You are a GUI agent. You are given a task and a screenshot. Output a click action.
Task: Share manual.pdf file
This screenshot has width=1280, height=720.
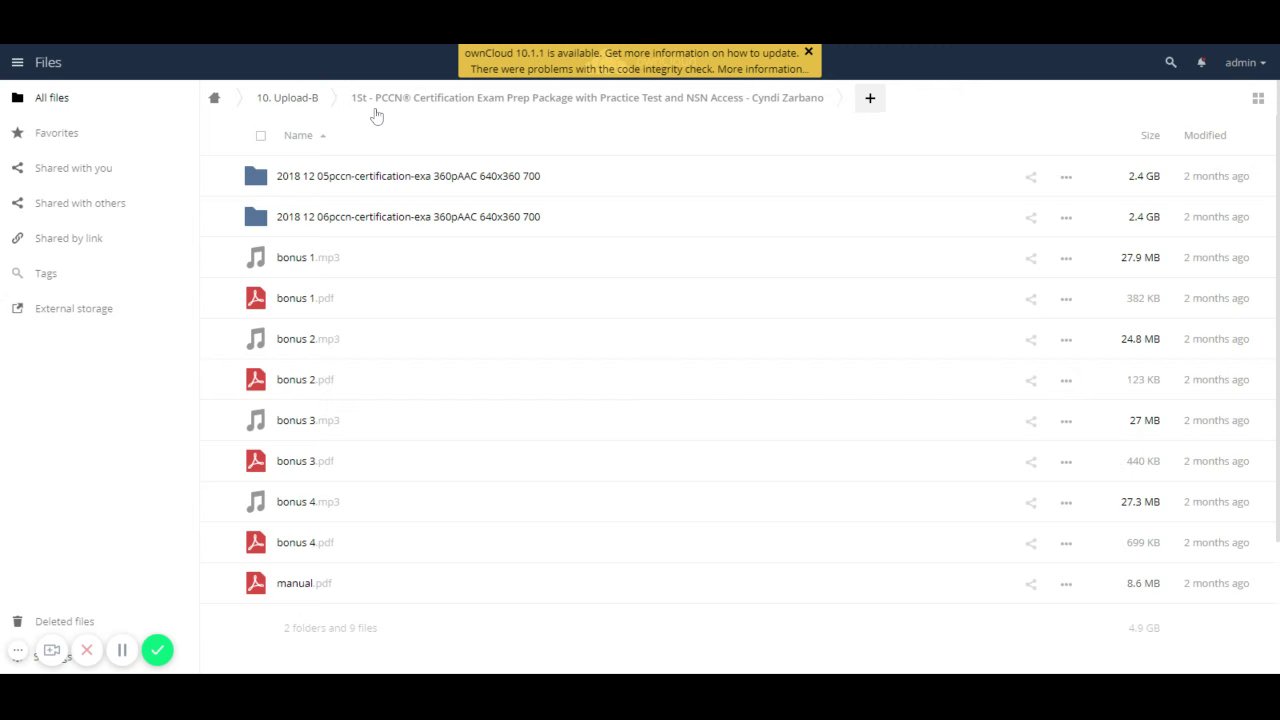[x=1031, y=584]
